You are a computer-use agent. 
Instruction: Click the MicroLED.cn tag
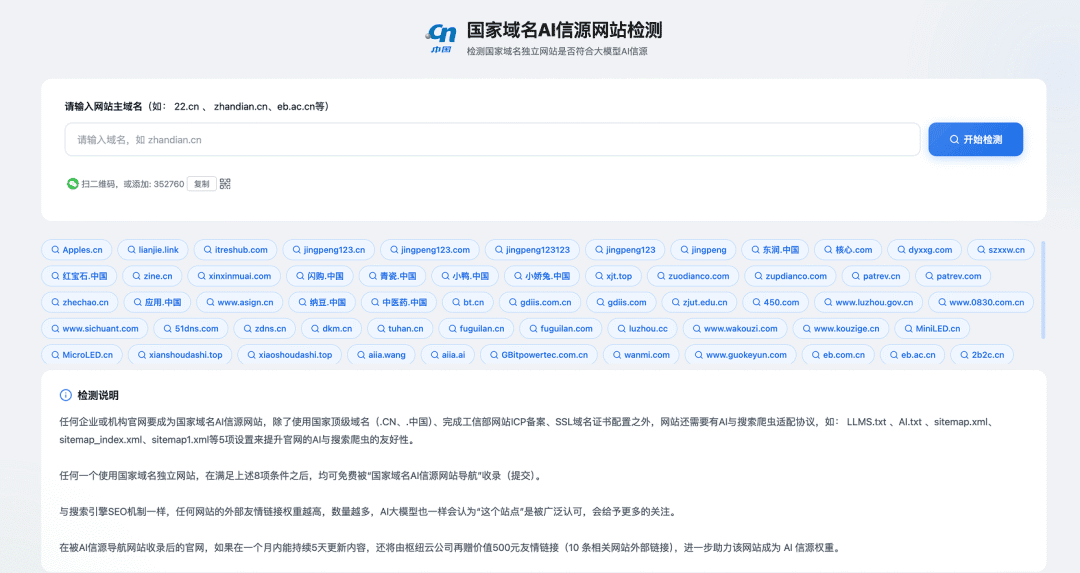coord(82,355)
